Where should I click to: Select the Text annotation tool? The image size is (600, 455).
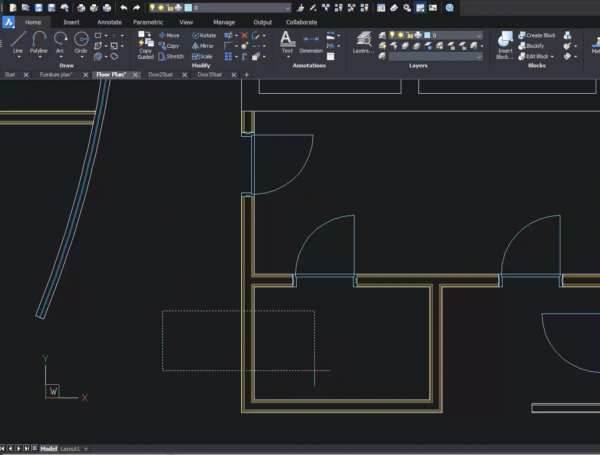(287, 41)
